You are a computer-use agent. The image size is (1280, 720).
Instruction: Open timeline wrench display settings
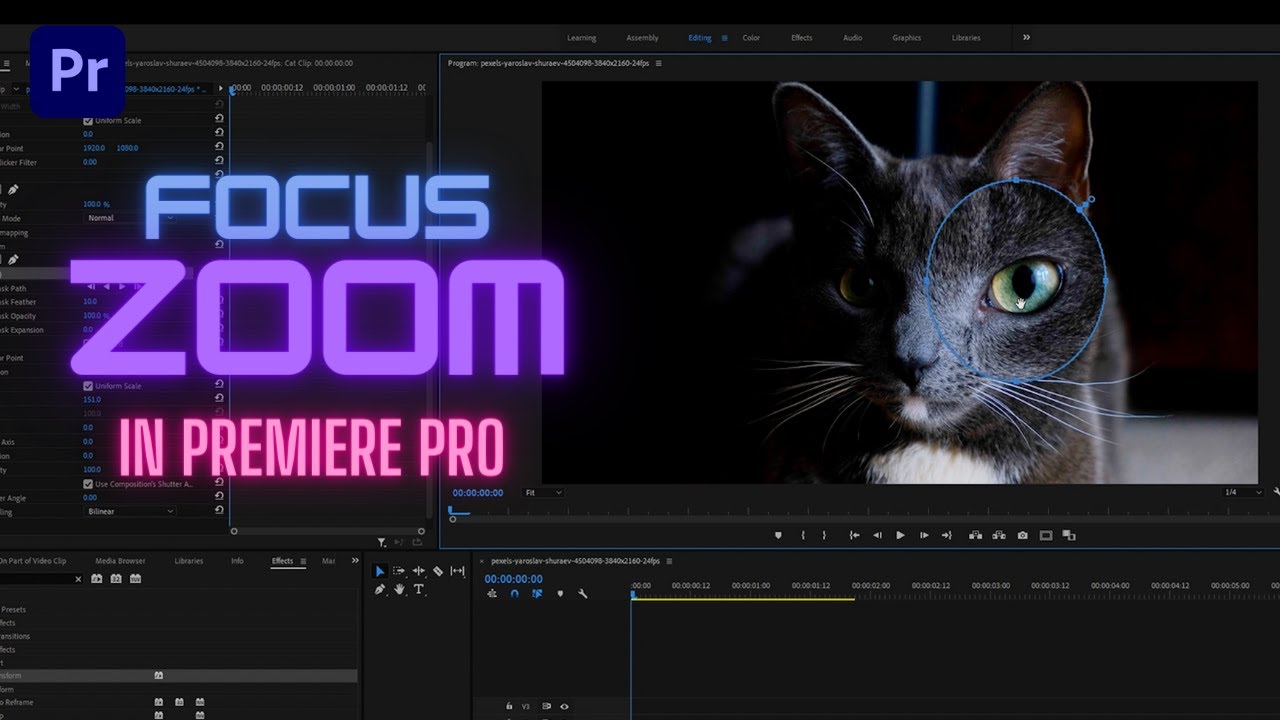click(582, 593)
